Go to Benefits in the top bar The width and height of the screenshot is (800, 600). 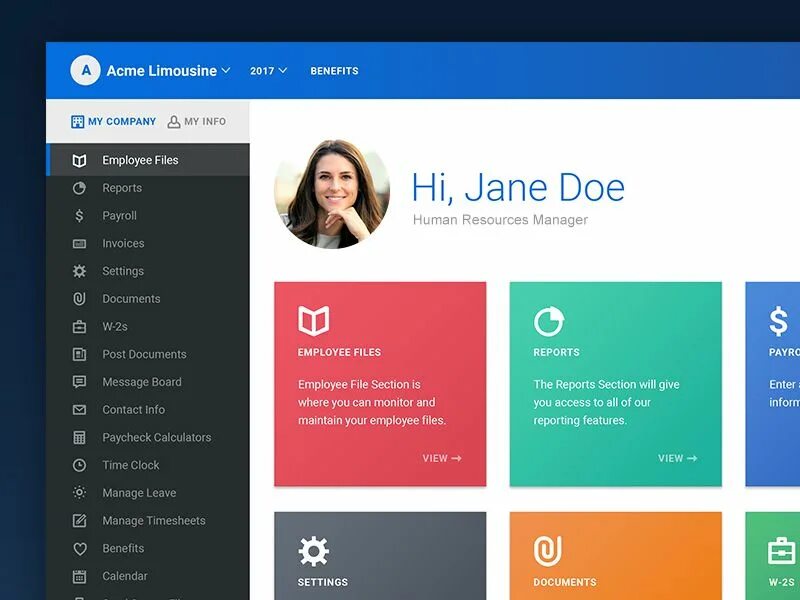coord(334,71)
